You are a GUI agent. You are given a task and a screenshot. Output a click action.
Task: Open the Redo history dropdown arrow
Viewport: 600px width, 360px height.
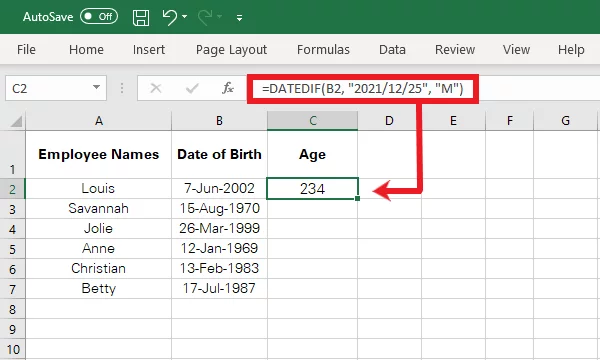pyautogui.click(x=220, y=17)
